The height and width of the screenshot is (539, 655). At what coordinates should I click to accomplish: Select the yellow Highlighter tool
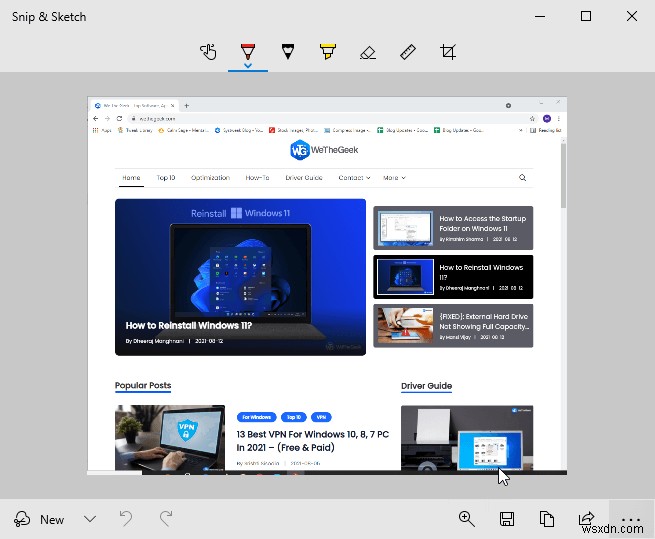click(328, 51)
